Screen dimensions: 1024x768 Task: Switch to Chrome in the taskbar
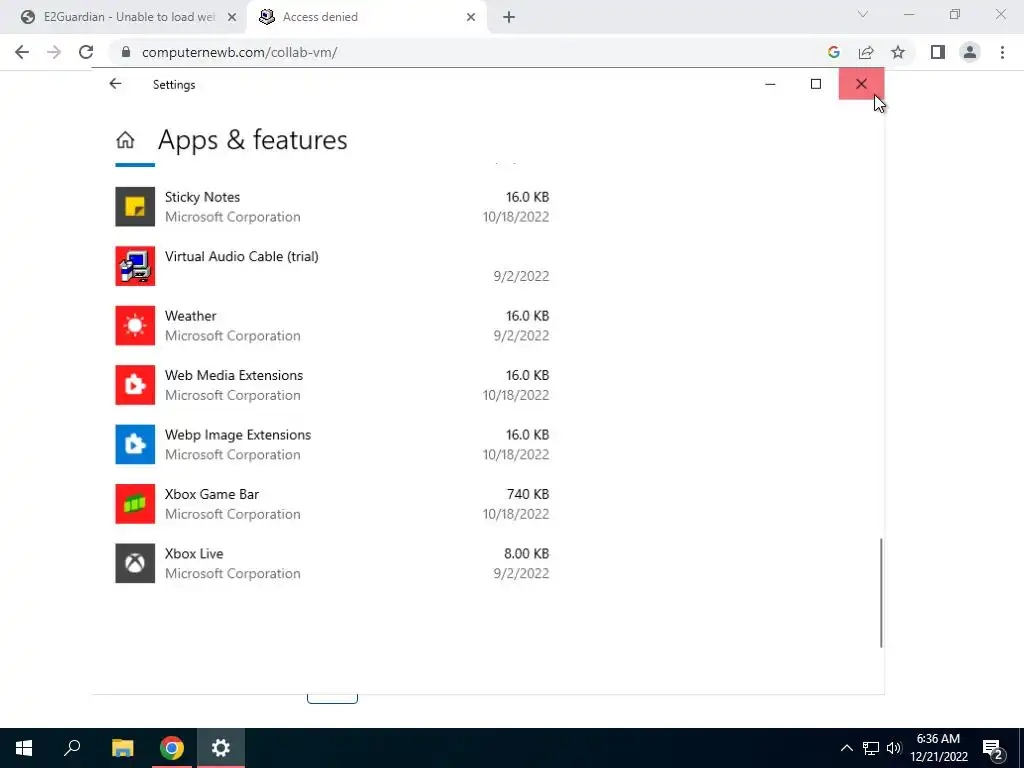(172, 748)
